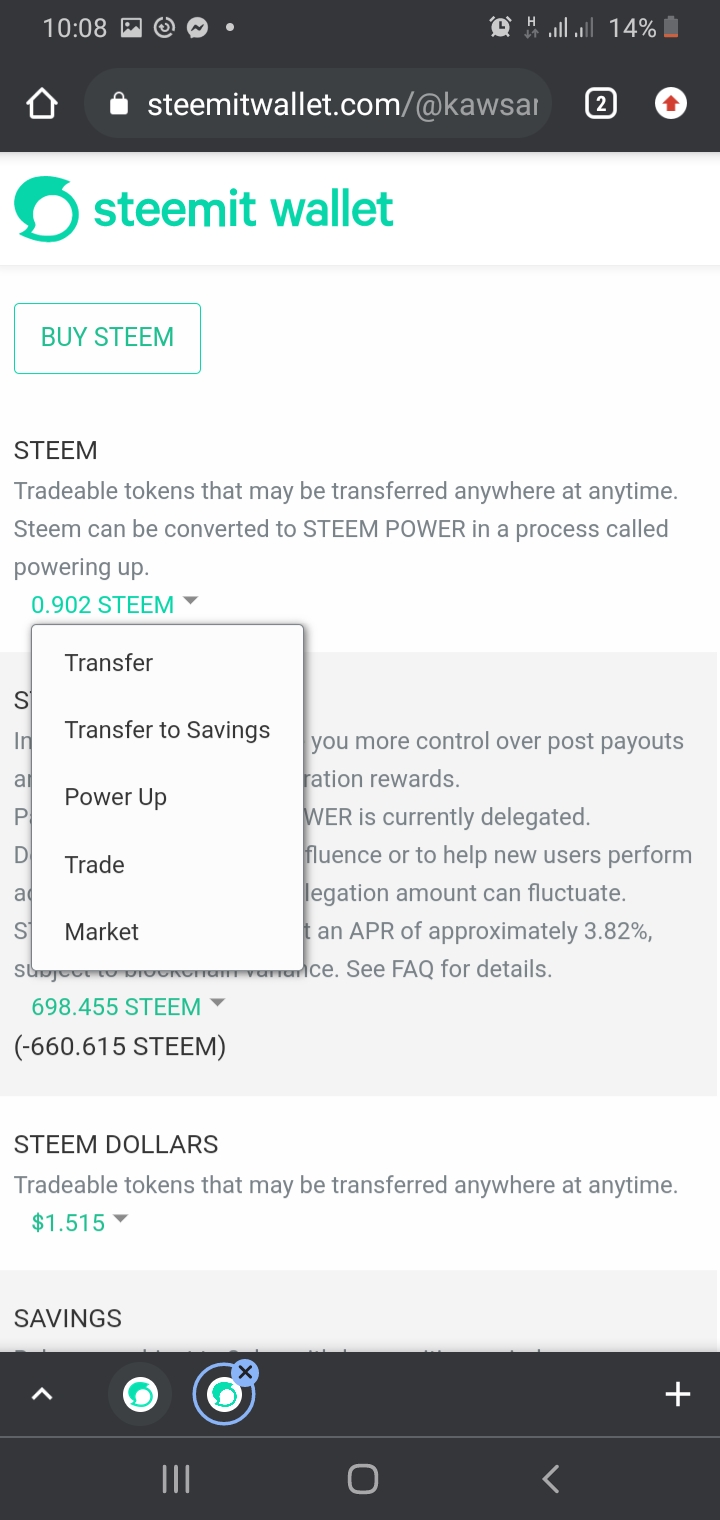Expand the $1.515 Steem Dollars dropdown
Viewport: 720px width, 1520px height.
pyautogui.click(x=80, y=1222)
